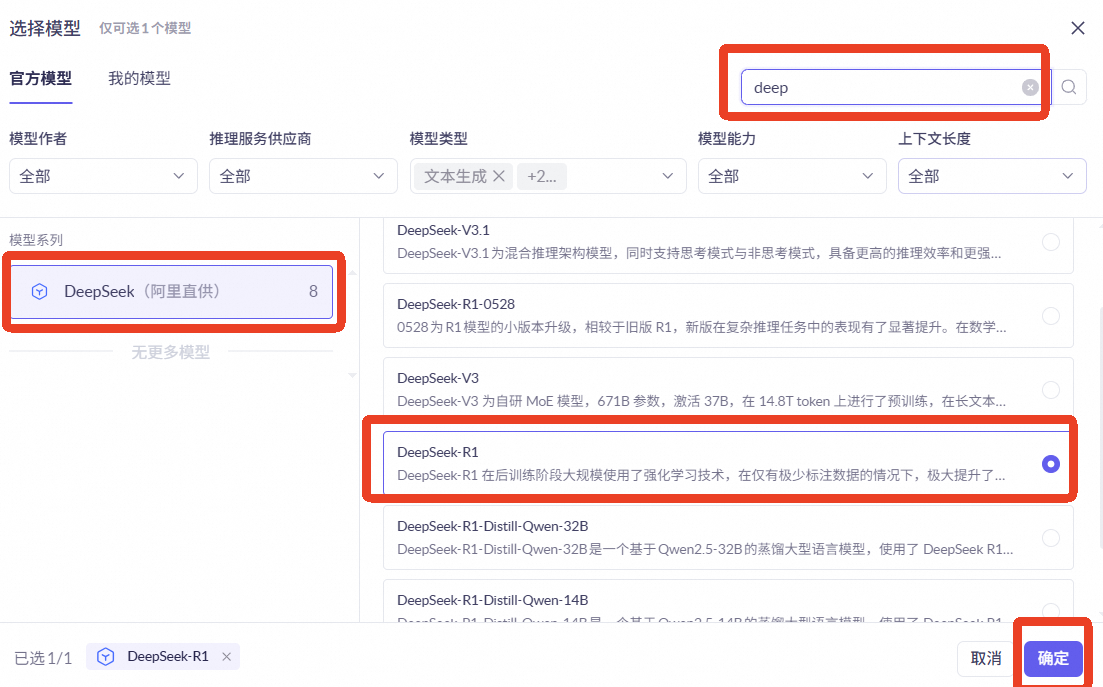The image size is (1103, 687).
Task: Remove the 文本生成 filter tag
Action: pos(499,176)
